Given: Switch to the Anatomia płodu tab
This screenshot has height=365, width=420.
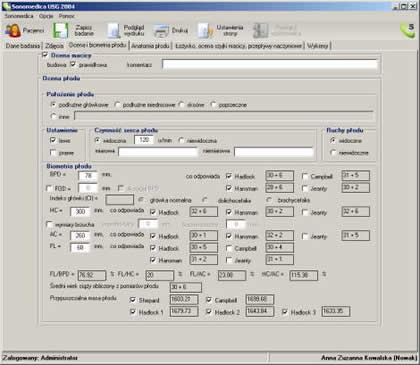Looking at the screenshot, I should tap(150, 46).
